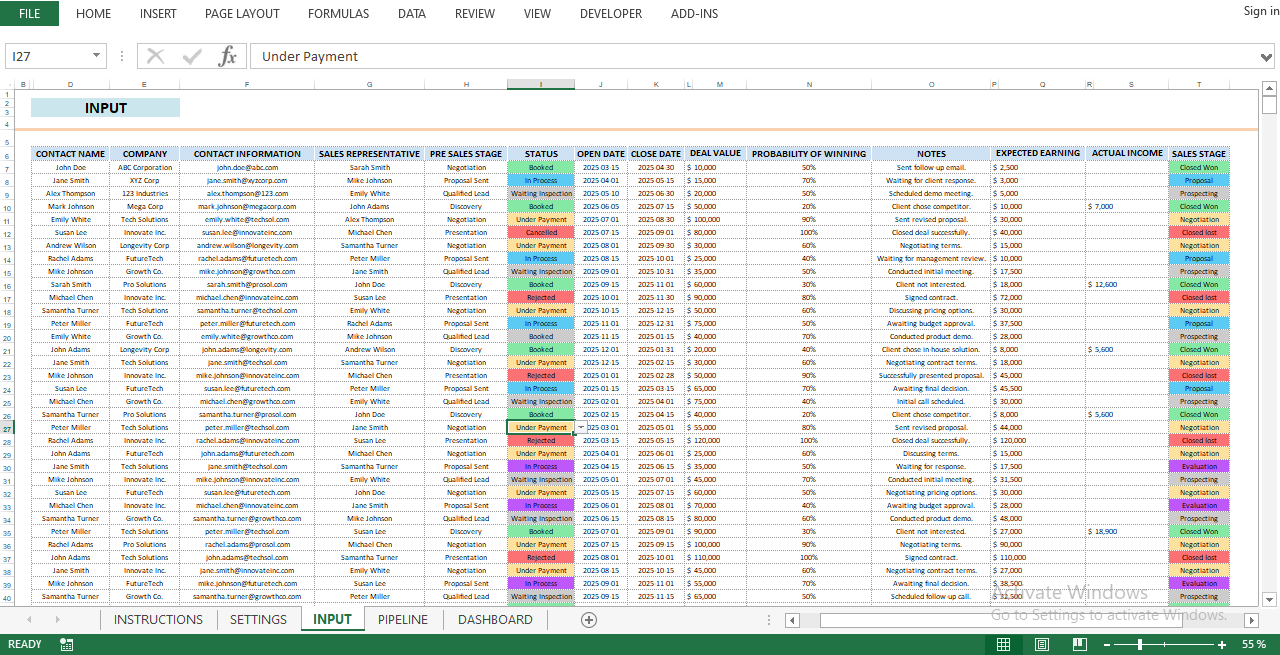Click vertical scrollbar up arrow
Viewport: 1280px width, 655px height.
pyautogui.click(x=1269, y=87)
